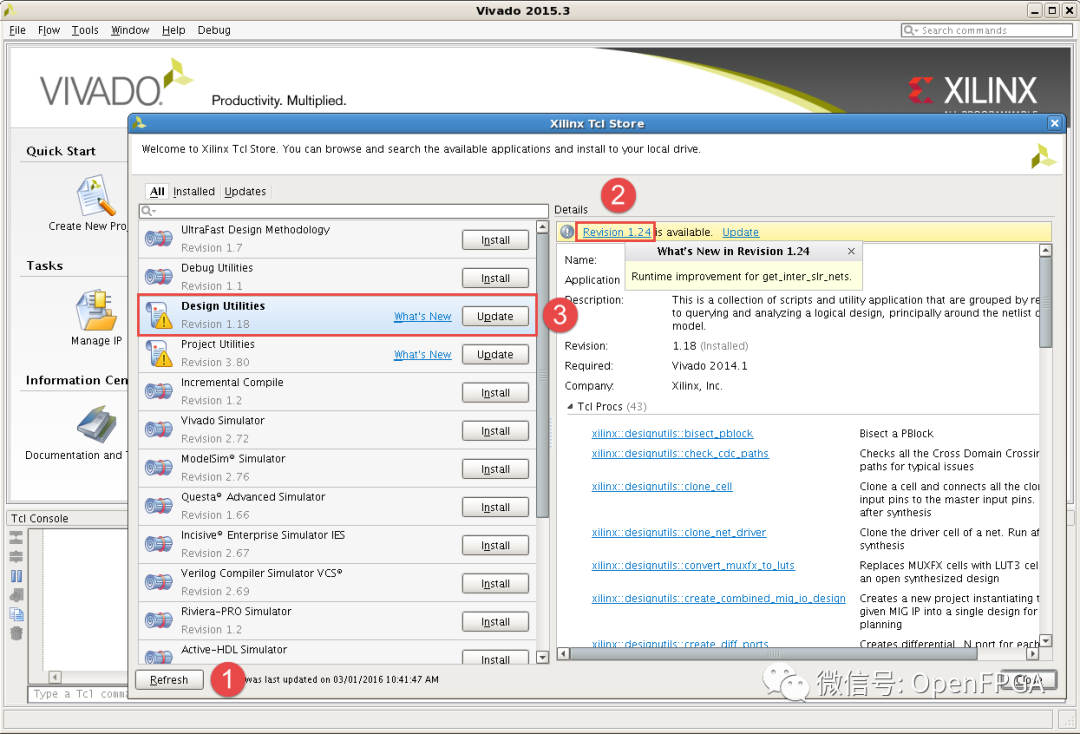Click the Design Utilities warning icon
The height and width of the screenshot is (734, 1080).
pyautogui.click(x=160, y=315)
